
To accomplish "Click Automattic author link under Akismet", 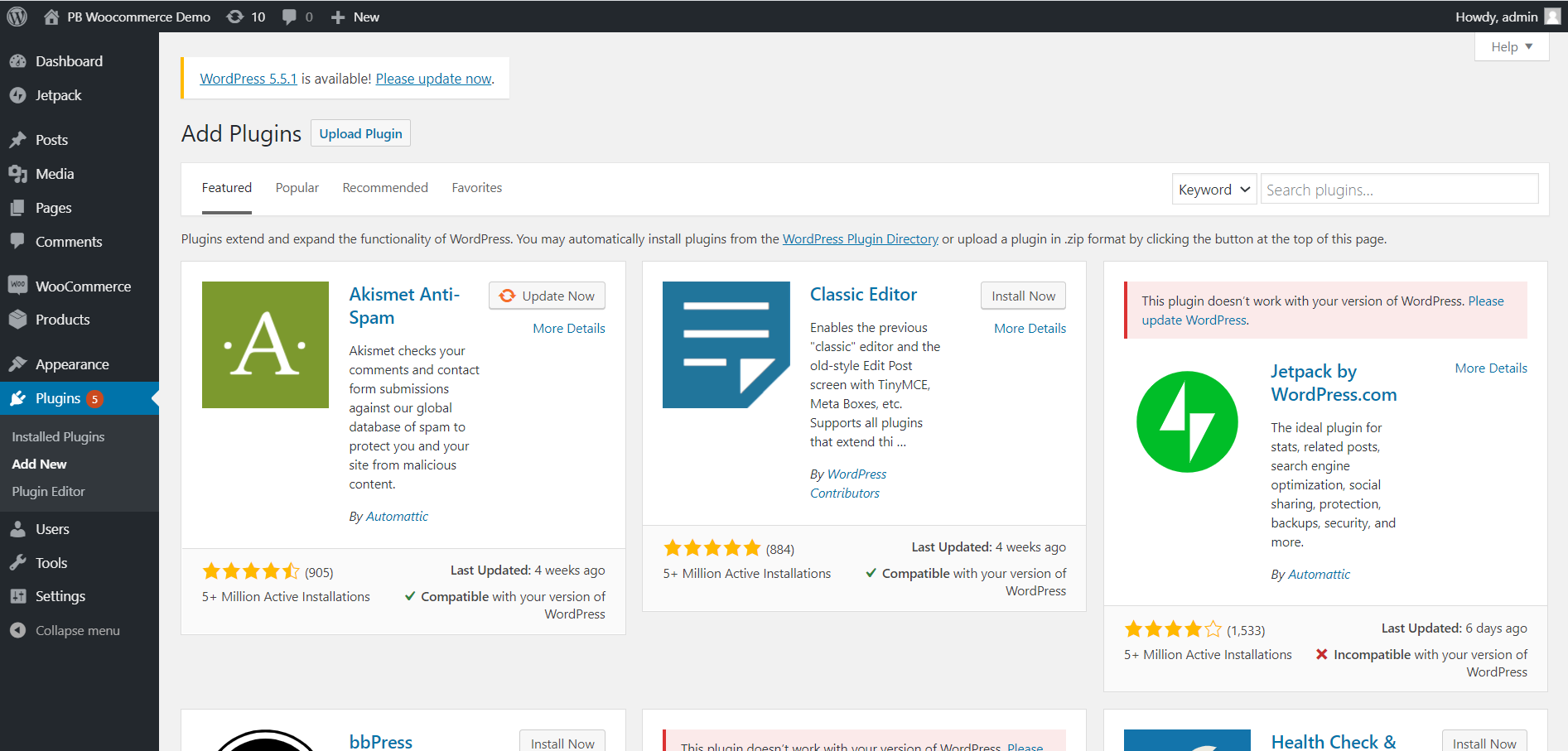I will pyautogui.click(x=397, y=516).
